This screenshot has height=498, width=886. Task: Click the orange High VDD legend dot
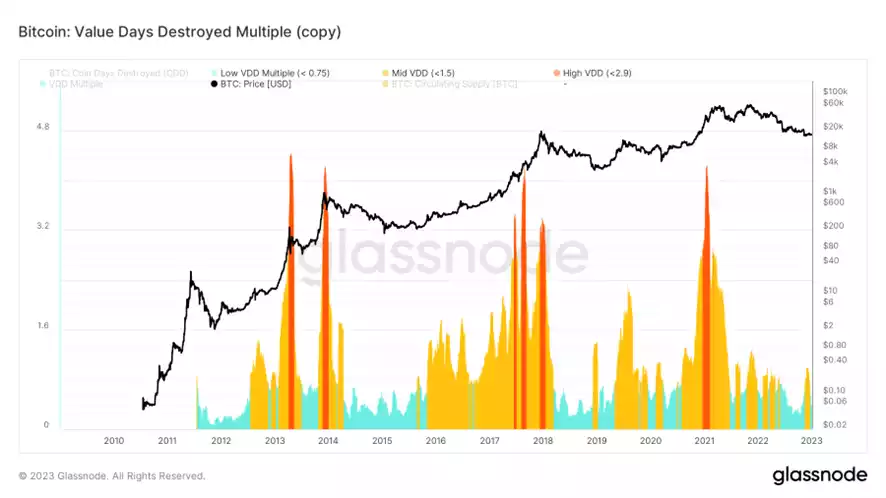(557, 73)
